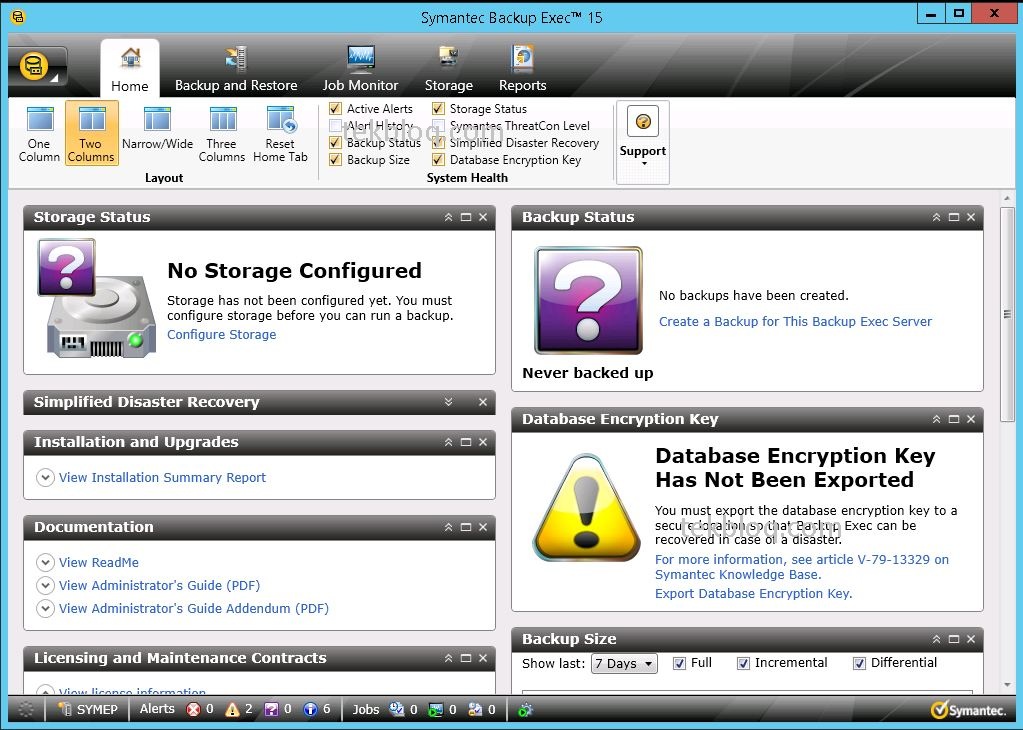
Task: Collapse the Storage Status panel
Action: (448, 217)
